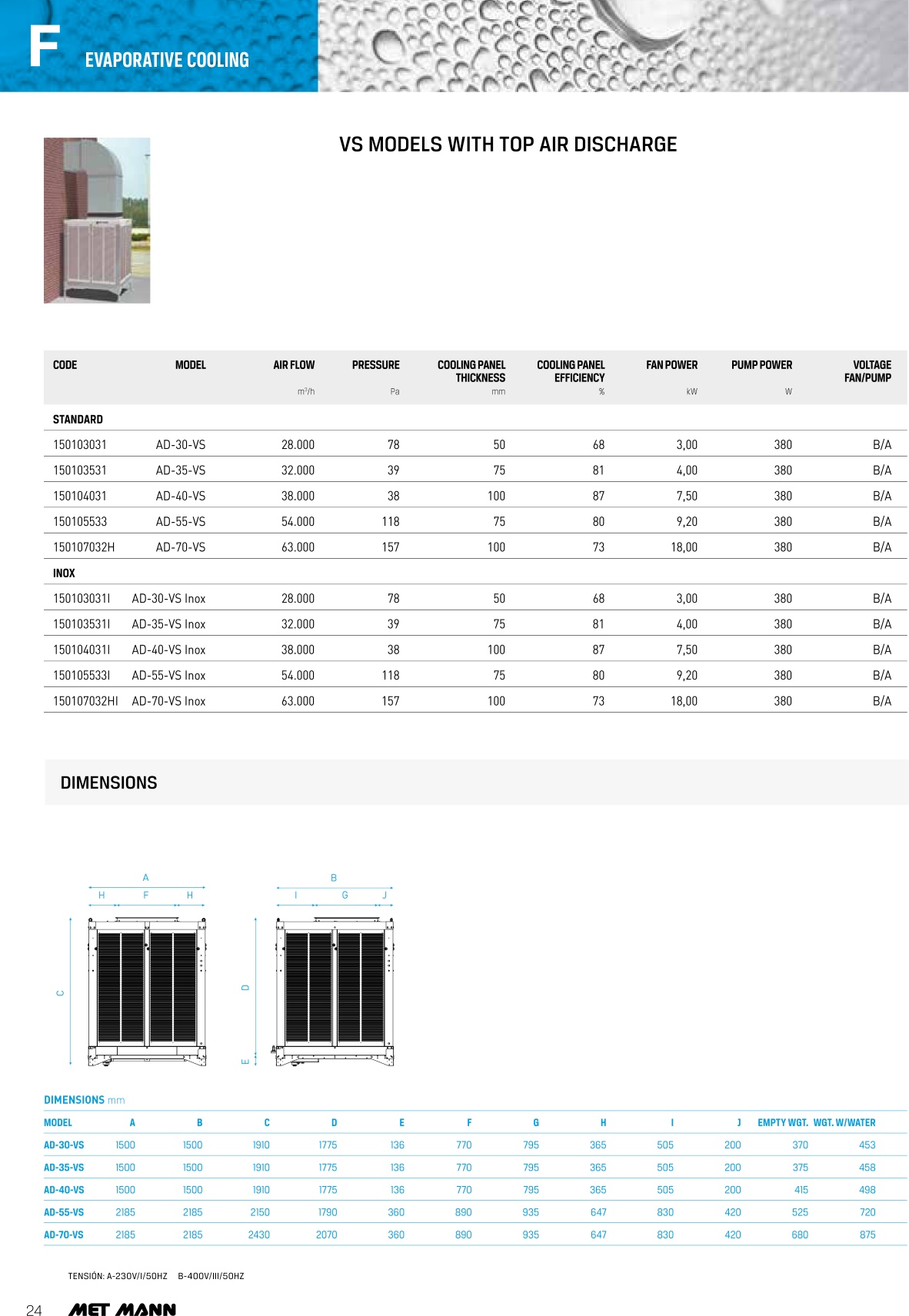909x1316 pixels.
Task: Click the DIMENSIONS section heading bar
Action: (476, 783)
